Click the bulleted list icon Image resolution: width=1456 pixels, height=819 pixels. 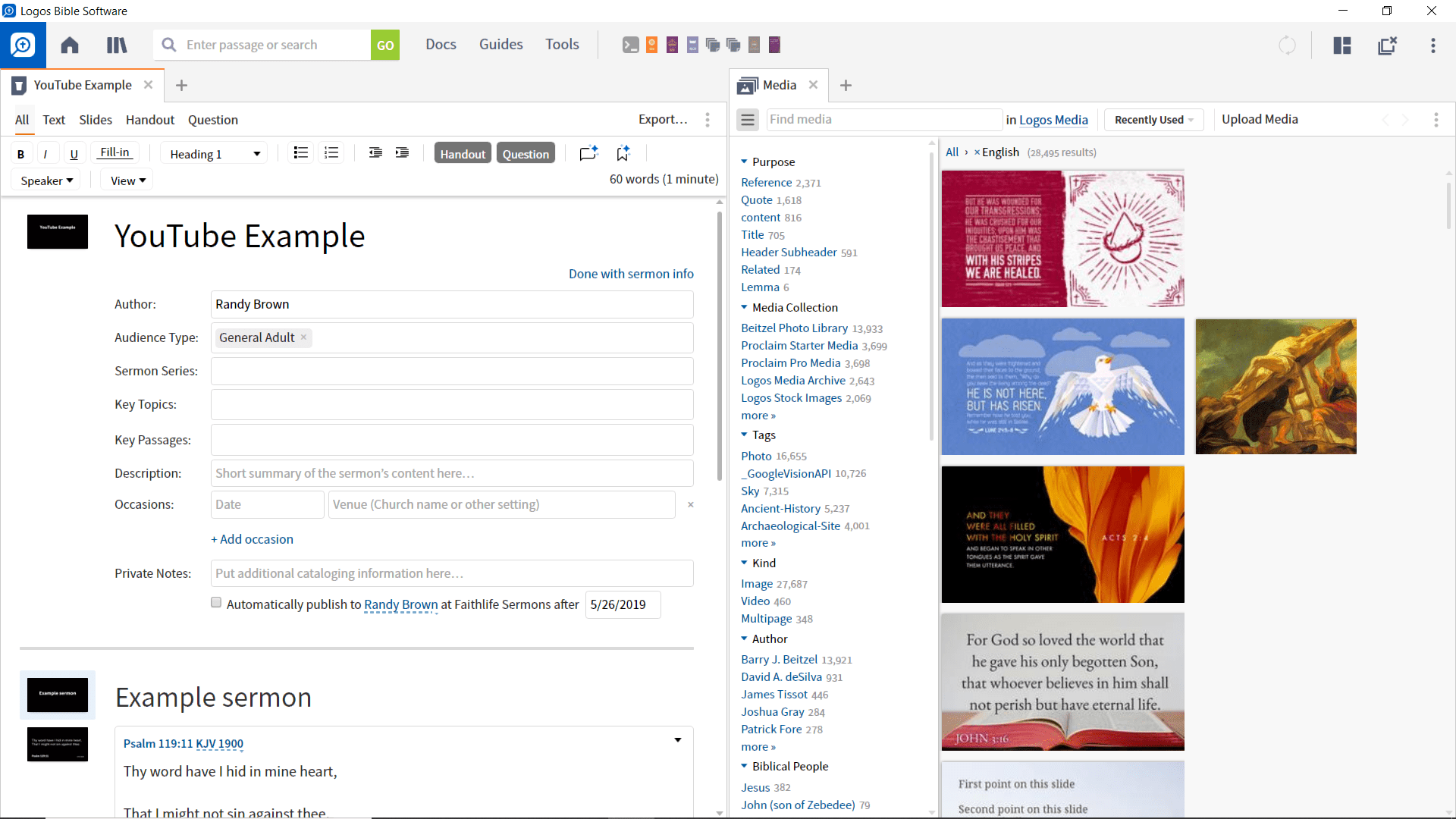300,153
